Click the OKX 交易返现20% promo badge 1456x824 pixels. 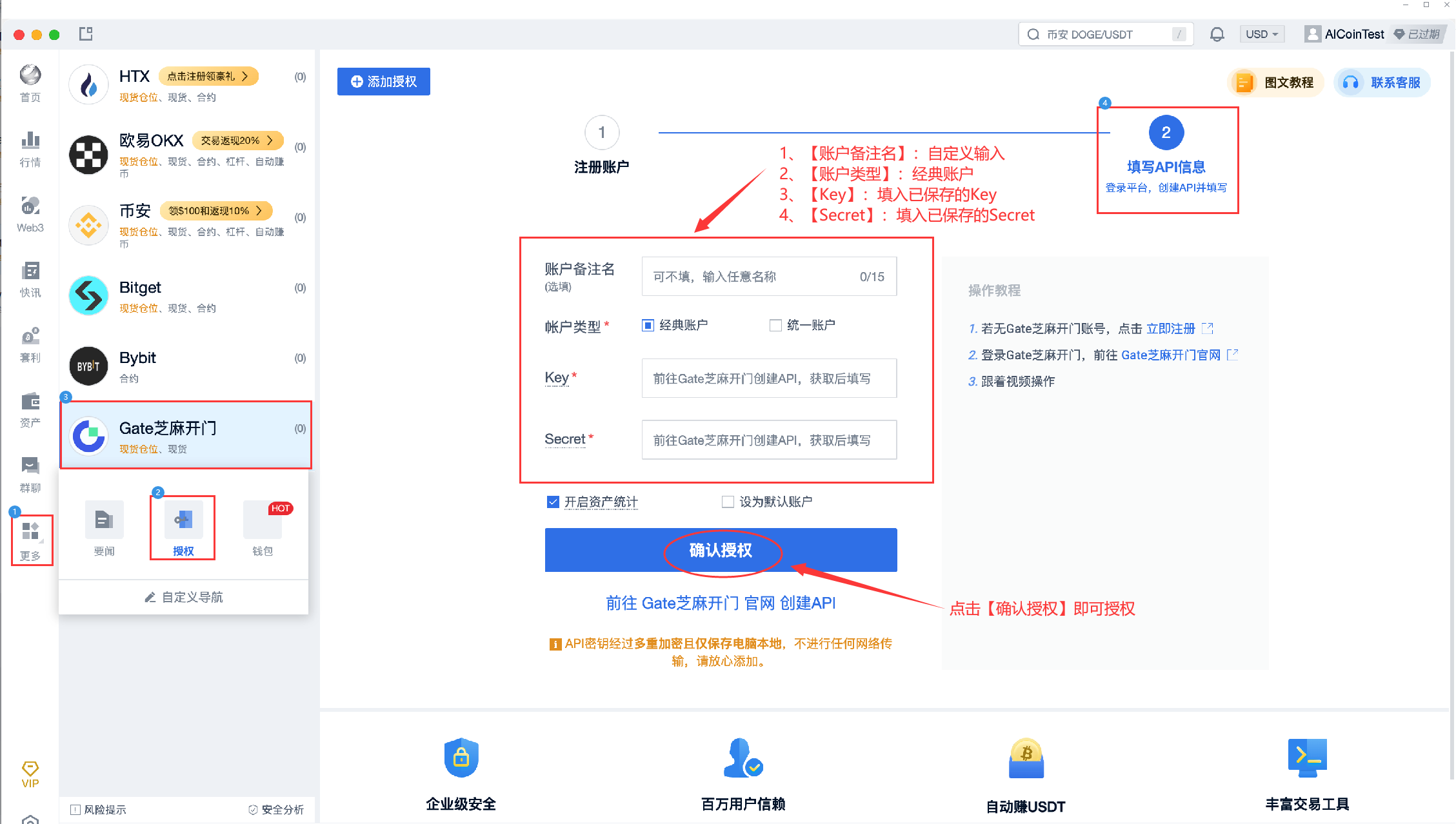coord(237,140)
